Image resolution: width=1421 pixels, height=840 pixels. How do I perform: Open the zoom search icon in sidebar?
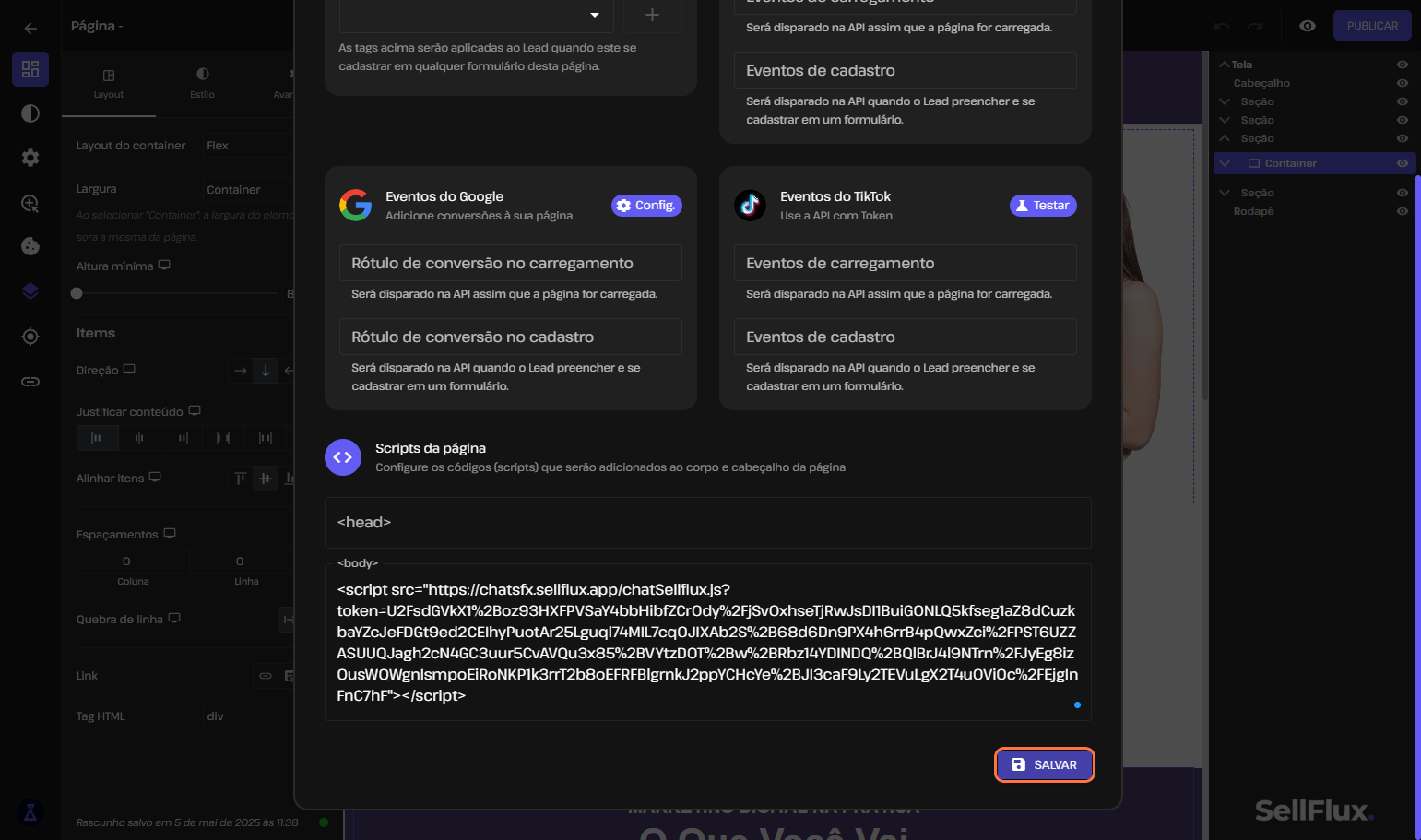[x=30, y=203]
